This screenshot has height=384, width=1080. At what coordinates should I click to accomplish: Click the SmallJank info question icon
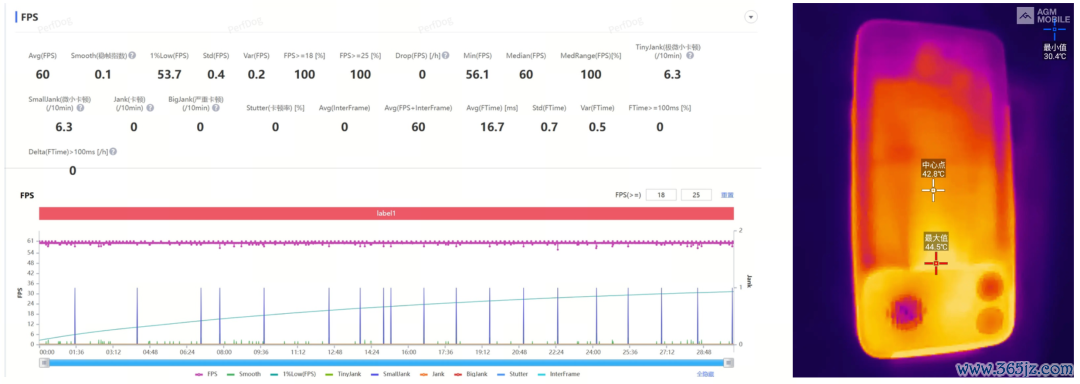[81, 107]
